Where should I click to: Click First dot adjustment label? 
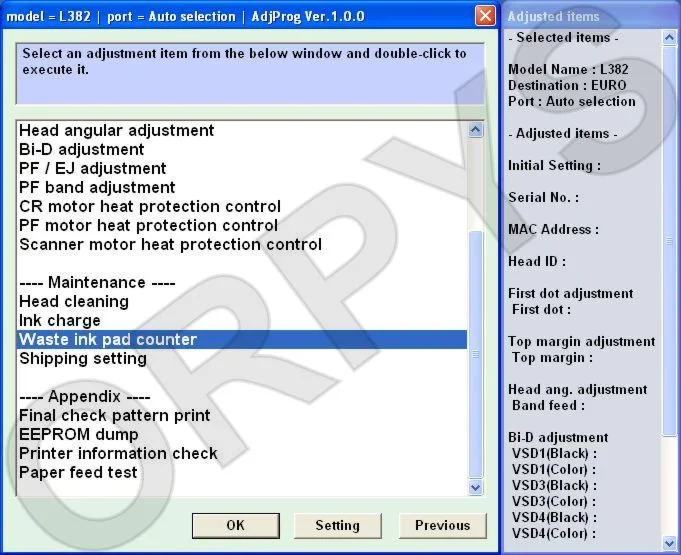pyautogui.click(x=571, y=294)
